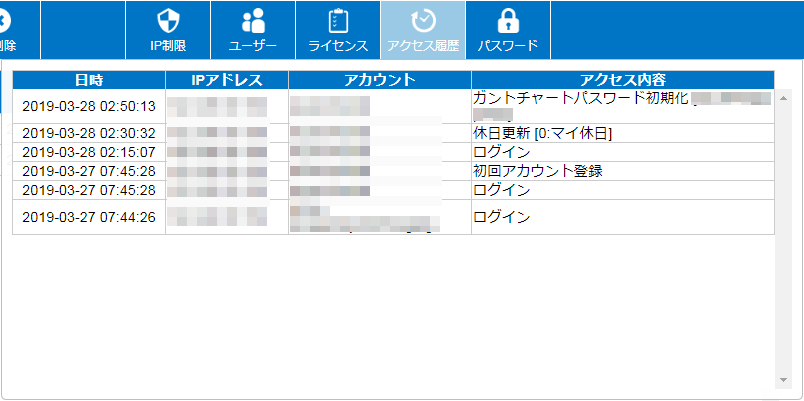
Task: Select the 2019-03-27 07:44:26 date cell
Action: tap(89, 216)
